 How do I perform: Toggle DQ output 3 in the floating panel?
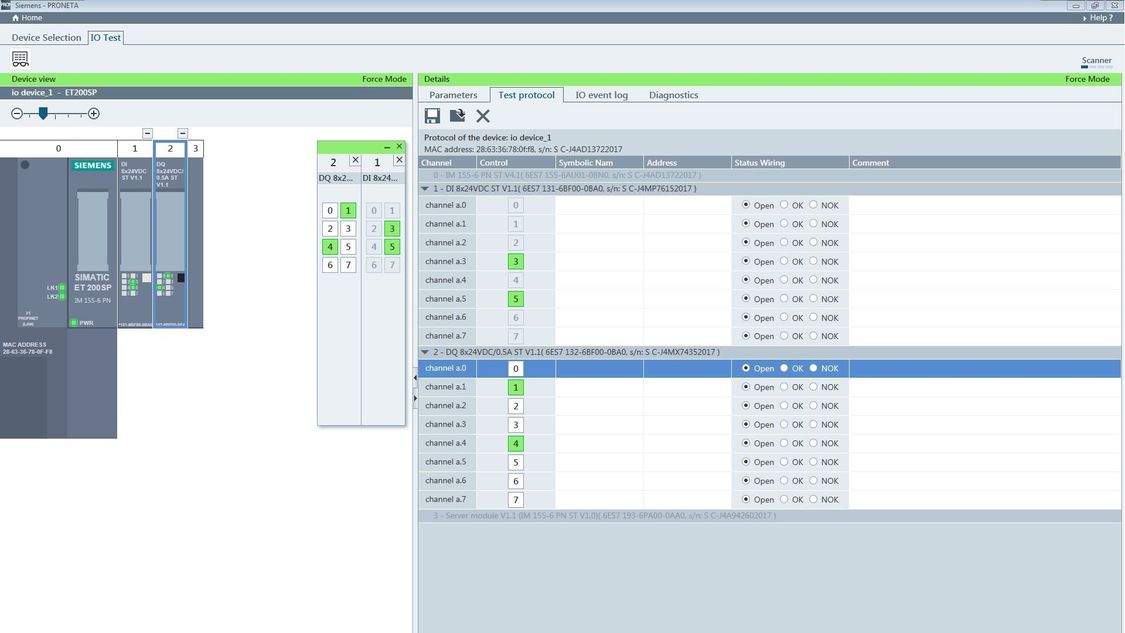point(348,229)
